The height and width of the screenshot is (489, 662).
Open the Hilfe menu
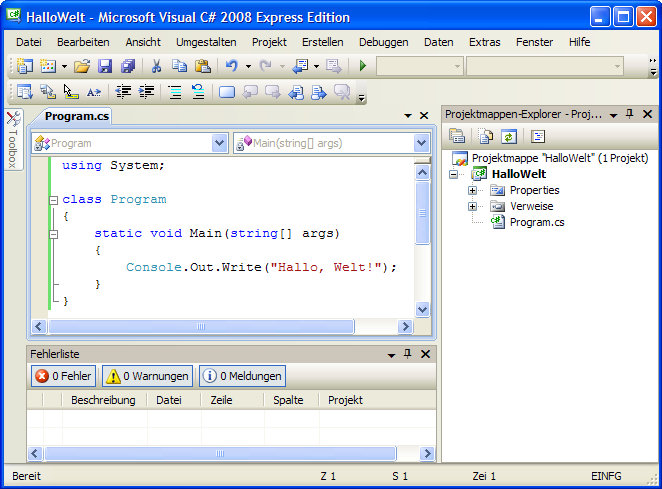pos(579,42)
